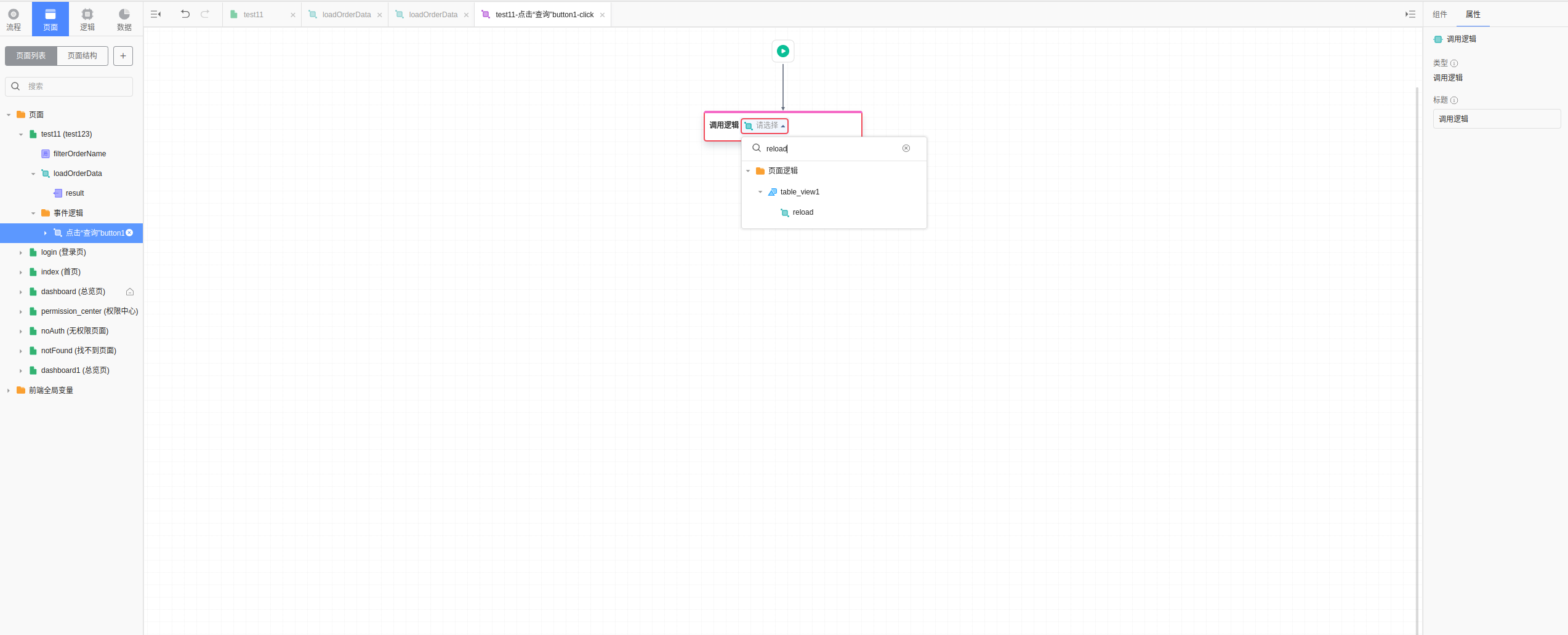The image size is (1568, 635).
Task: Click the home icon on dashboard row
Action: [130, 292]
